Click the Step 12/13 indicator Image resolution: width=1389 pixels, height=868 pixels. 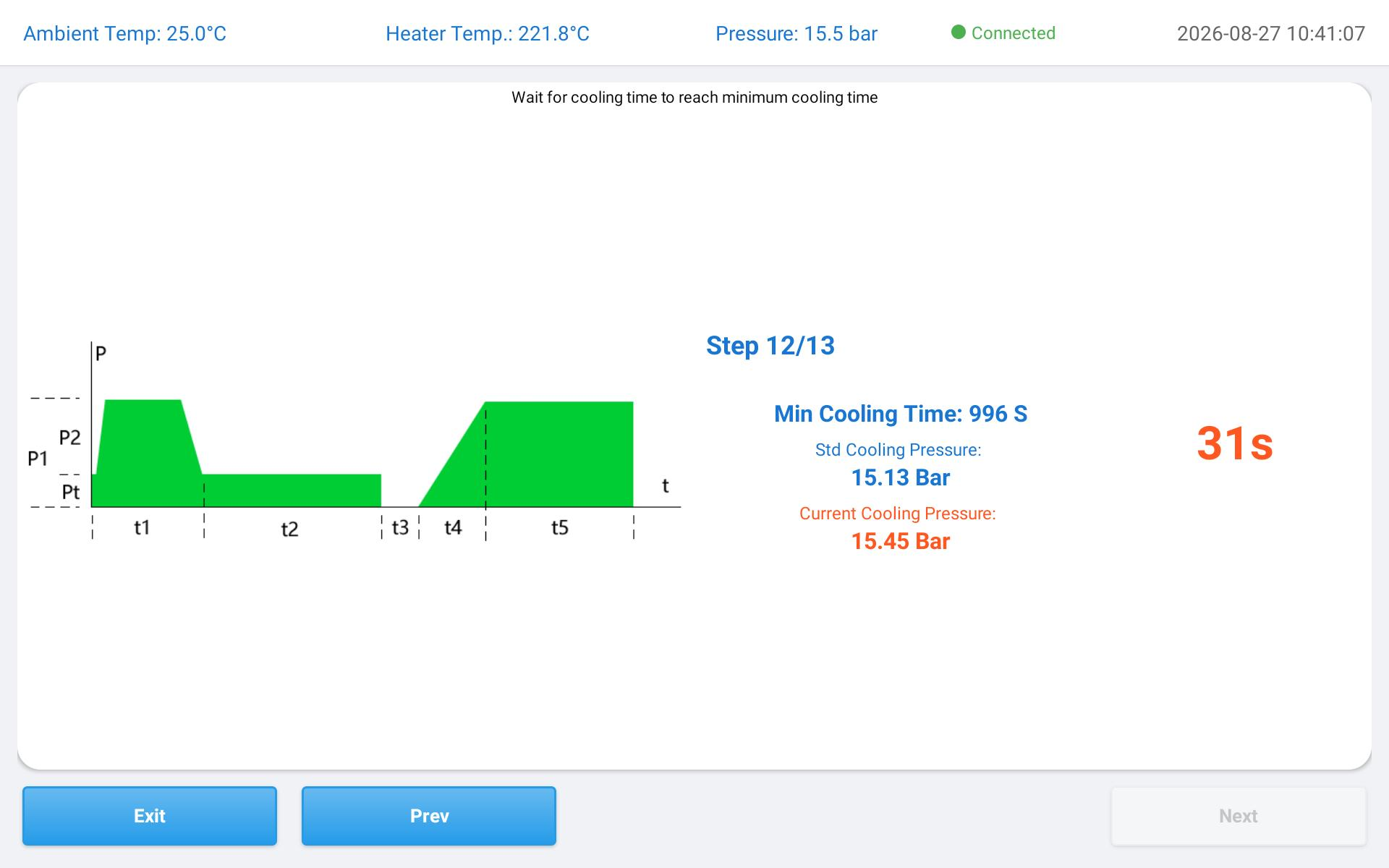pos(770,346)
